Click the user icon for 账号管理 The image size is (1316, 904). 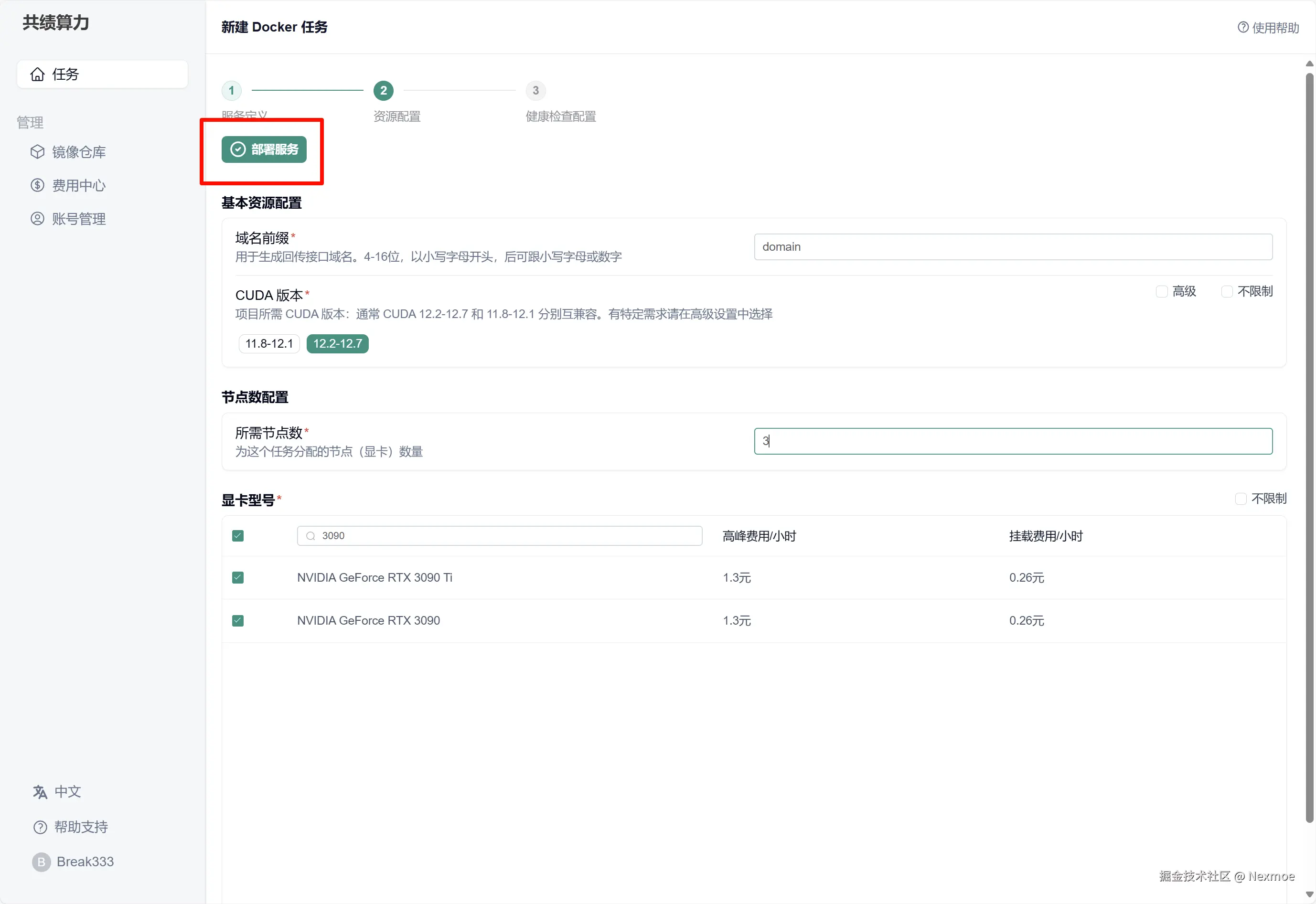(37, 219)
